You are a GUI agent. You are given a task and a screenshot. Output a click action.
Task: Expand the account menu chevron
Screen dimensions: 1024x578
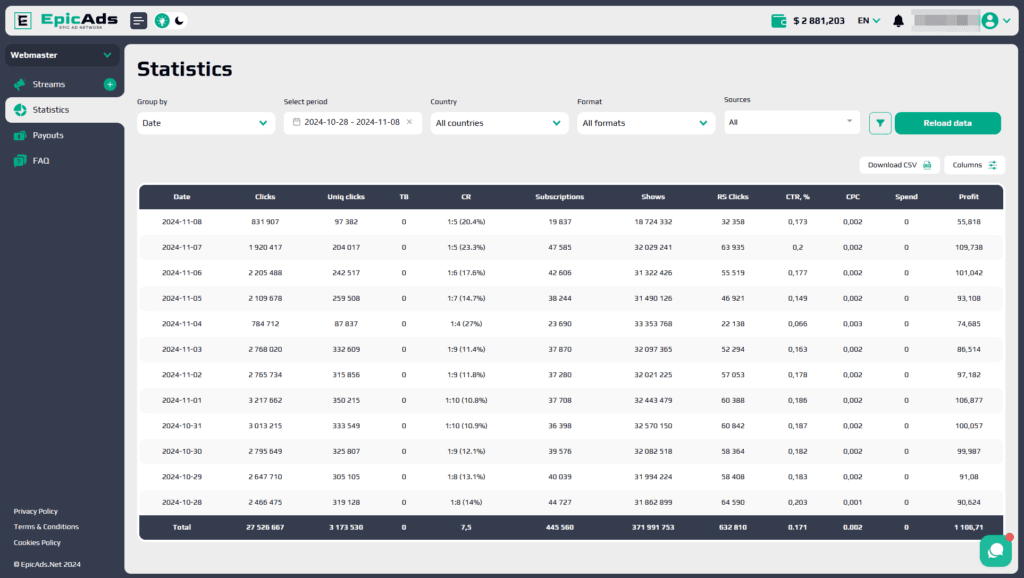[x=1006, y=21]
